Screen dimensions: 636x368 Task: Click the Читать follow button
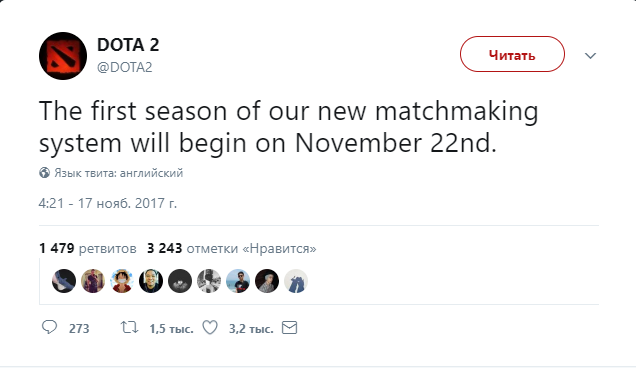pyautogui.click(x=512, y=54)
